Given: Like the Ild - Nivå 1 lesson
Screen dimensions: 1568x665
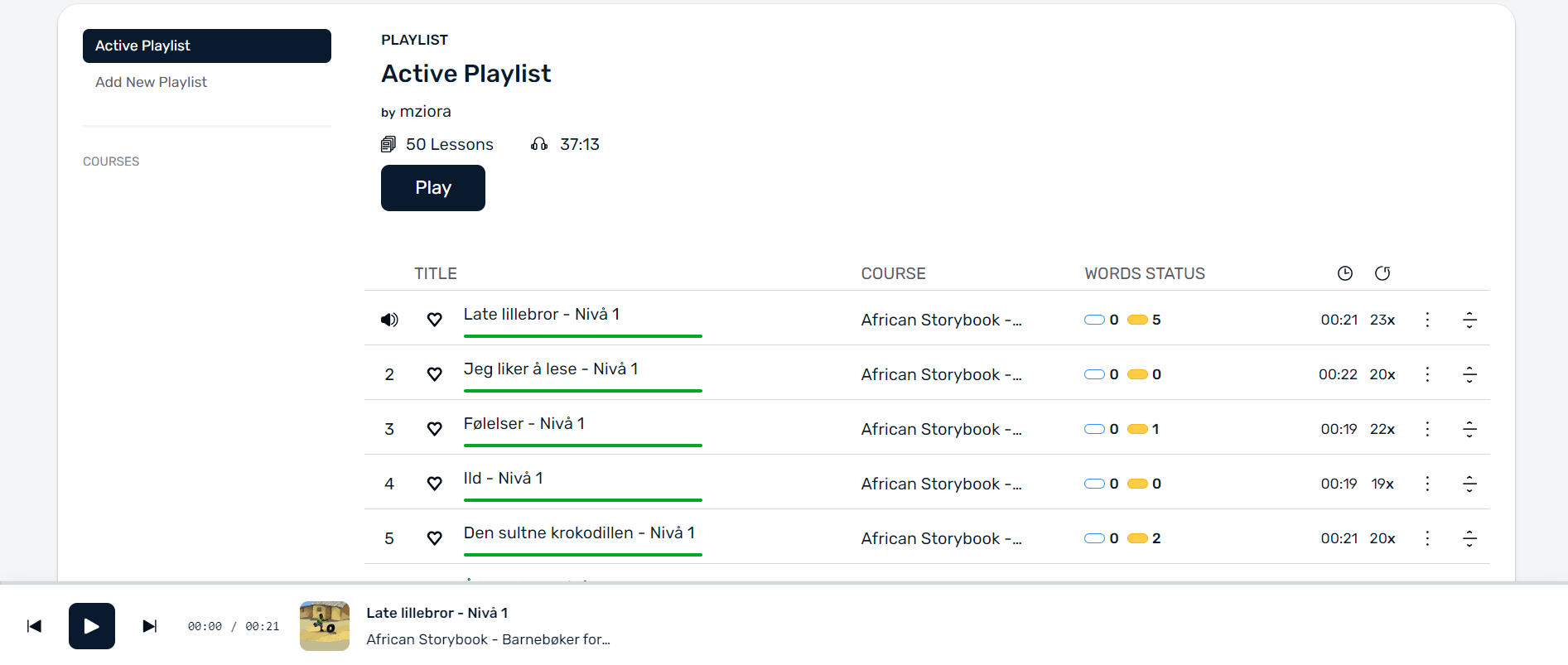Looking at the screenshot, I should coord(434,484).
